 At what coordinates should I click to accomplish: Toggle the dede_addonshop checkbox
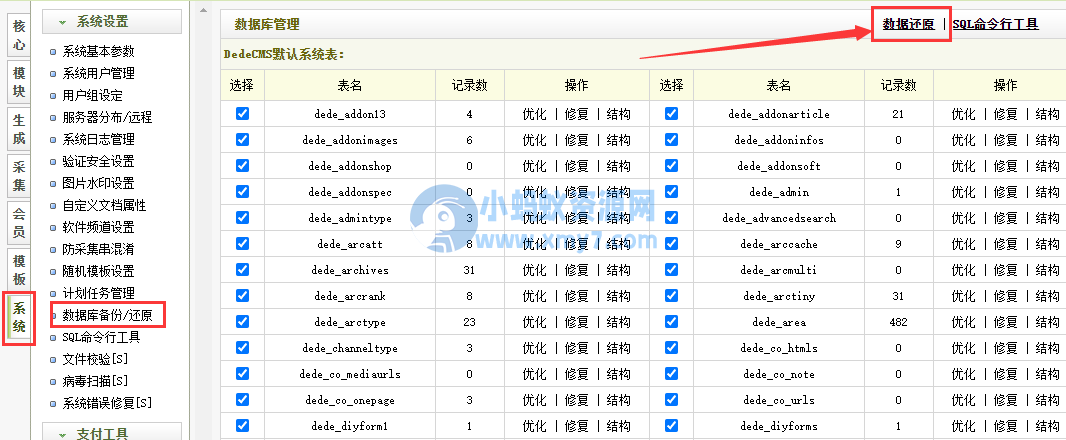[242, 165]
